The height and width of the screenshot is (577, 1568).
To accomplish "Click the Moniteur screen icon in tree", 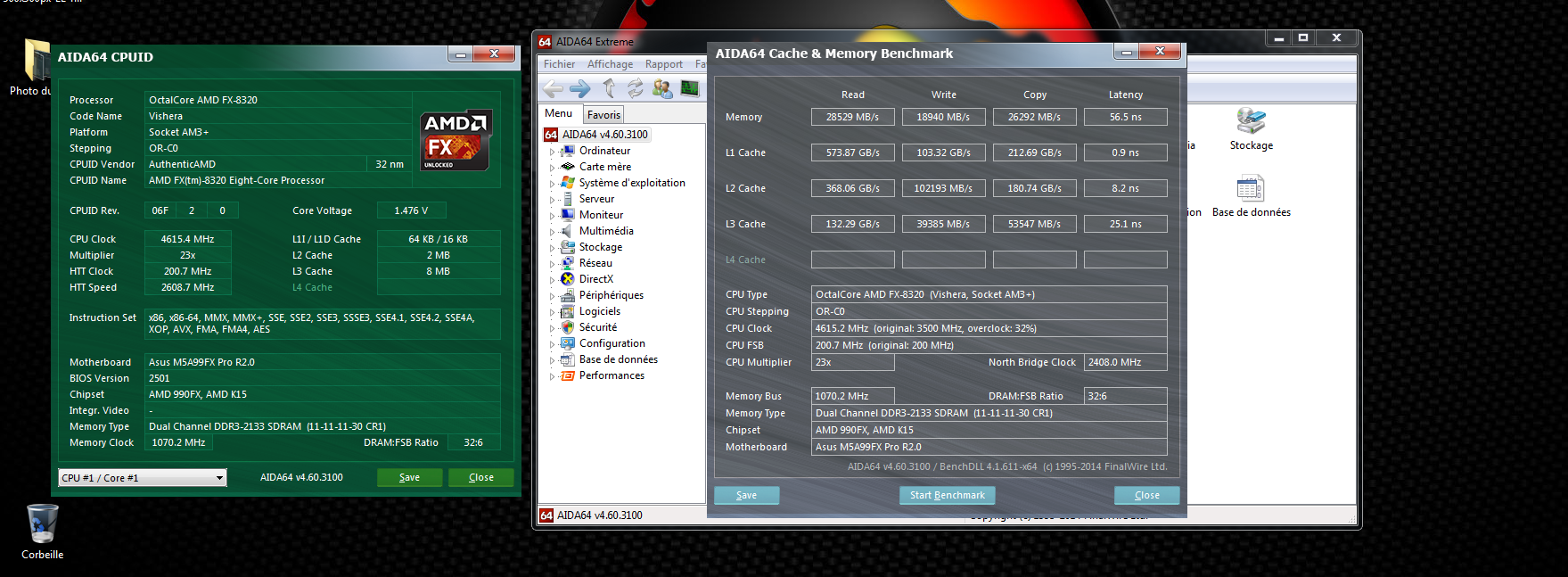I will (568, 215).
